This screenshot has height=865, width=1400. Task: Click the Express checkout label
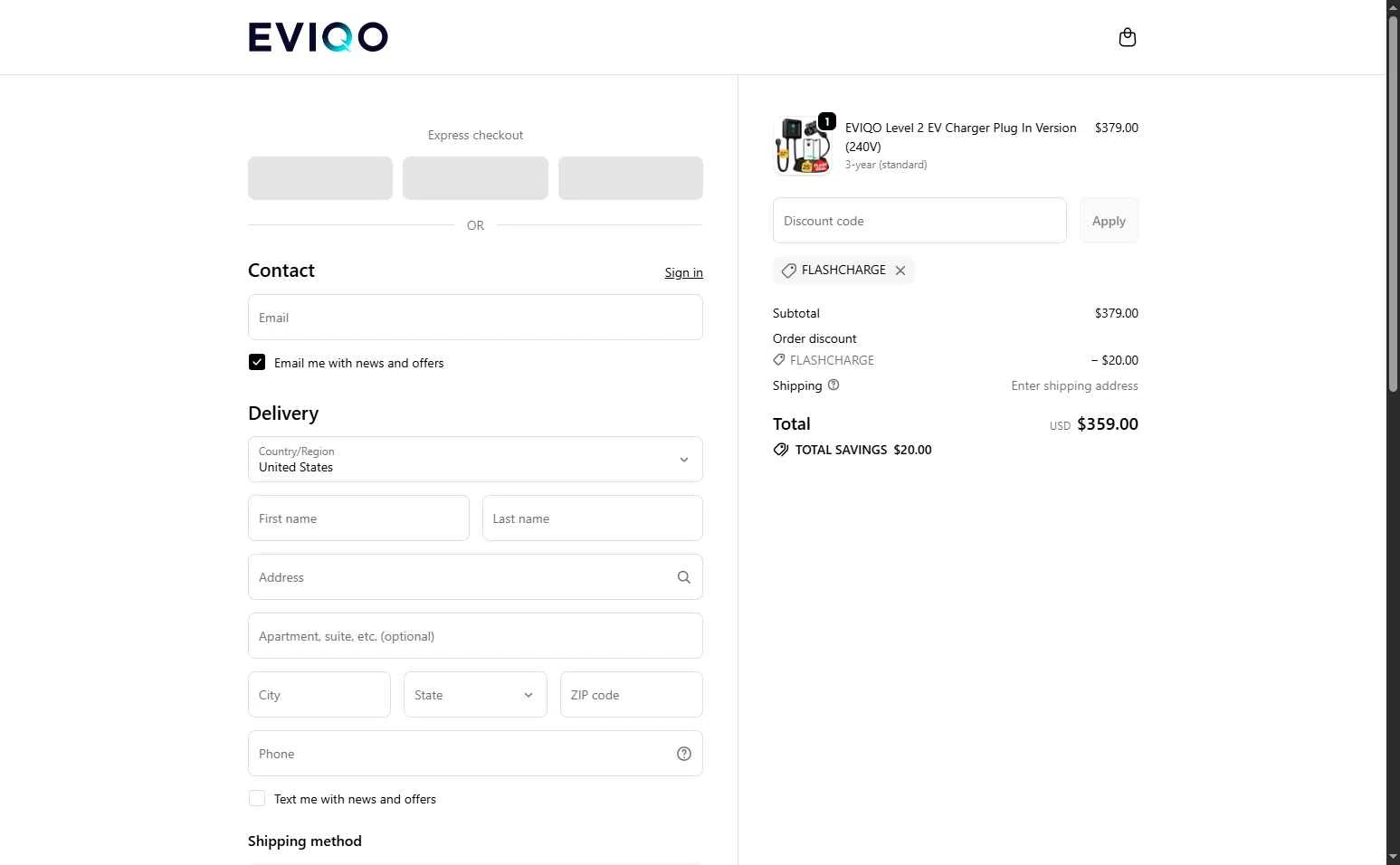tap(475, 135)
